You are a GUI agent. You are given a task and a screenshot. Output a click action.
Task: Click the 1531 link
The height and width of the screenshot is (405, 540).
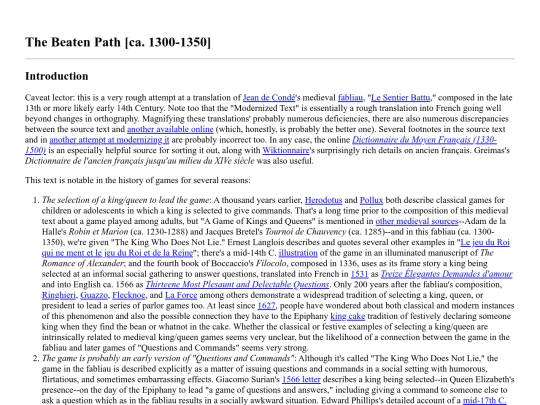coord(359,274)
